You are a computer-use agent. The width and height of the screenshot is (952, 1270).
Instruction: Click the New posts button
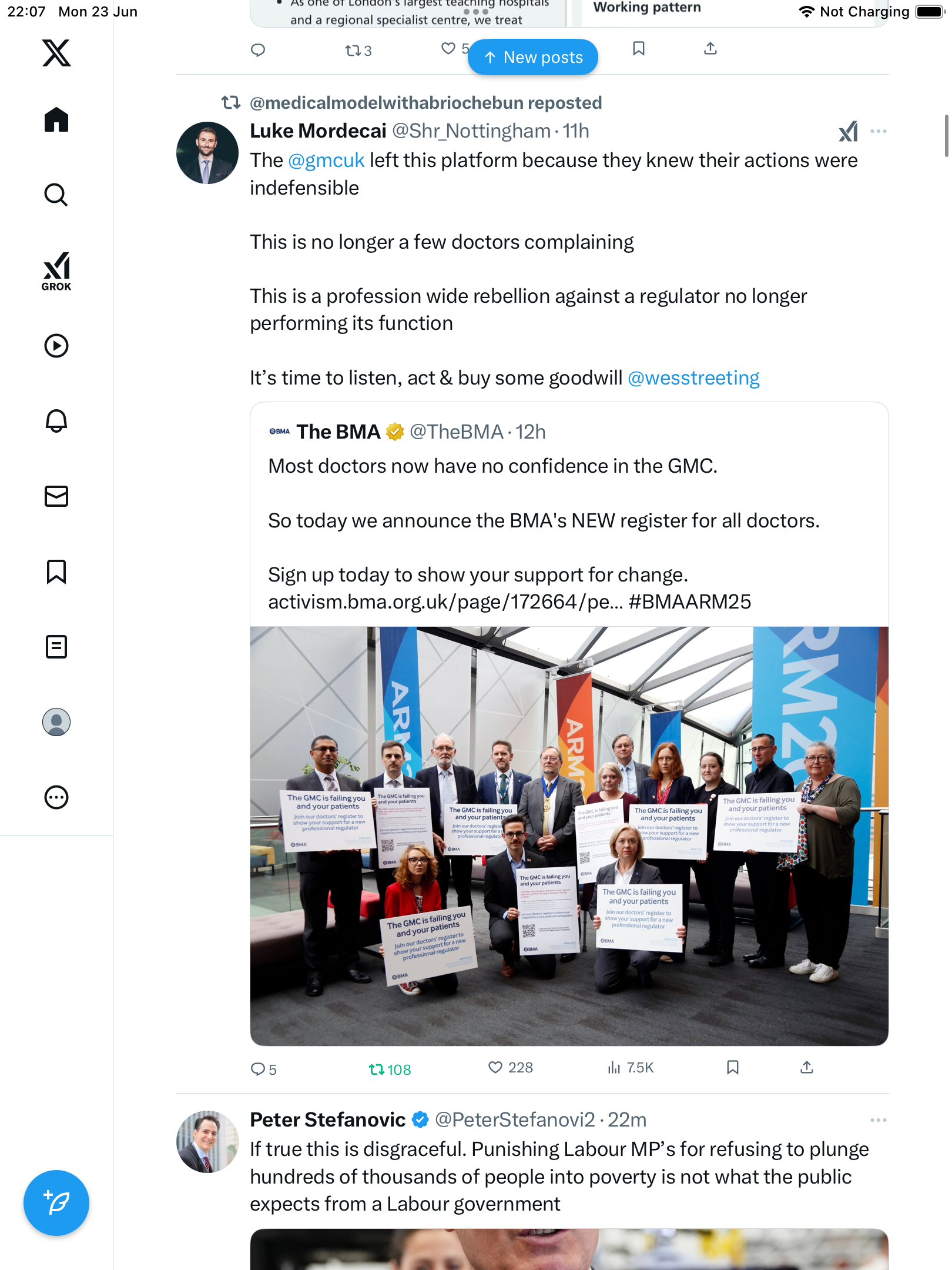pos(533,57)
